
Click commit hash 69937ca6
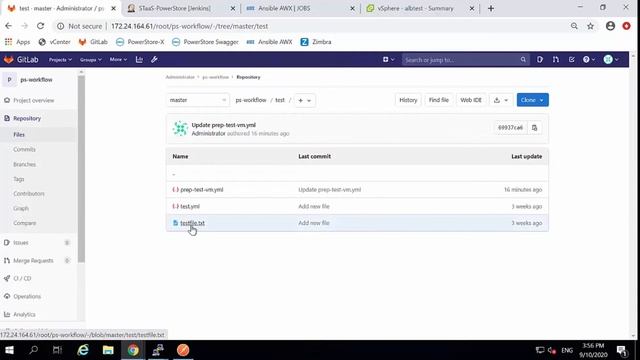(510, 128)
